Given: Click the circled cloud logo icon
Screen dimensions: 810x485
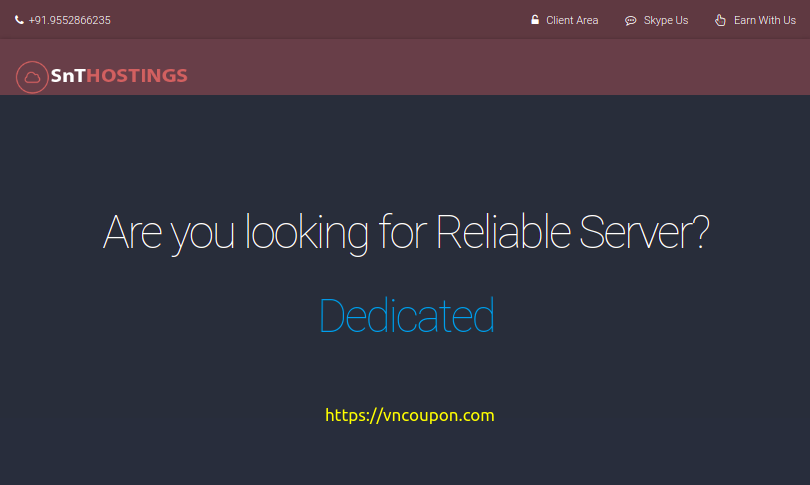Looking at the screenshot, I should 32,76.
